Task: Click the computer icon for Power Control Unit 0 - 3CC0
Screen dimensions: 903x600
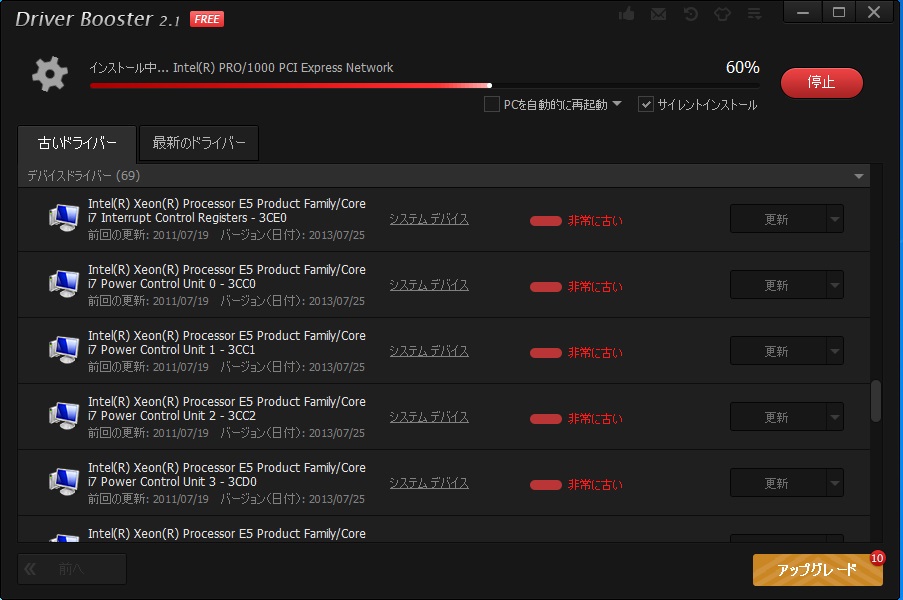Action: click(64, 284)
